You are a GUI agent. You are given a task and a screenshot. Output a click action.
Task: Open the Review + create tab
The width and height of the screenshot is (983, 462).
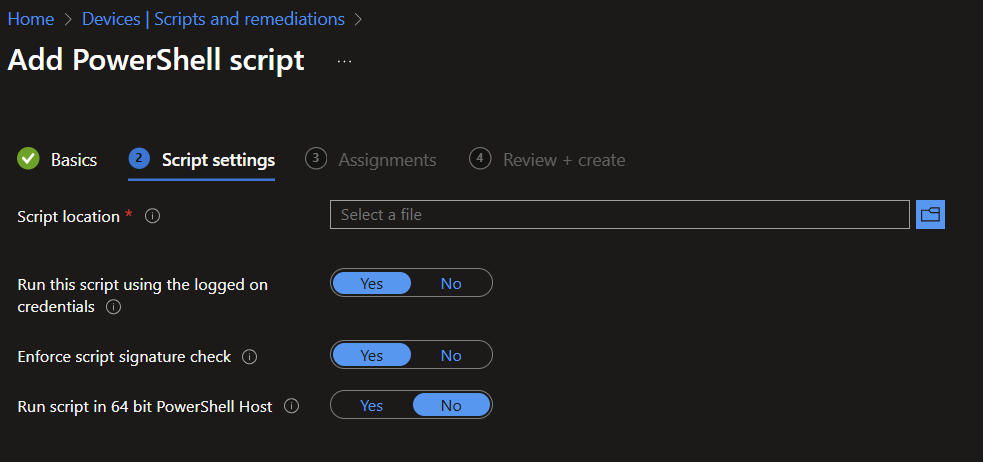(564, 160)
